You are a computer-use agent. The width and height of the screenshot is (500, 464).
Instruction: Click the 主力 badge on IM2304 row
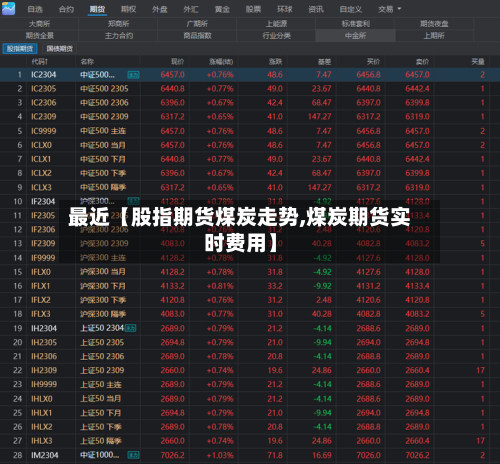pyautogui.click(x=133, y=455)
